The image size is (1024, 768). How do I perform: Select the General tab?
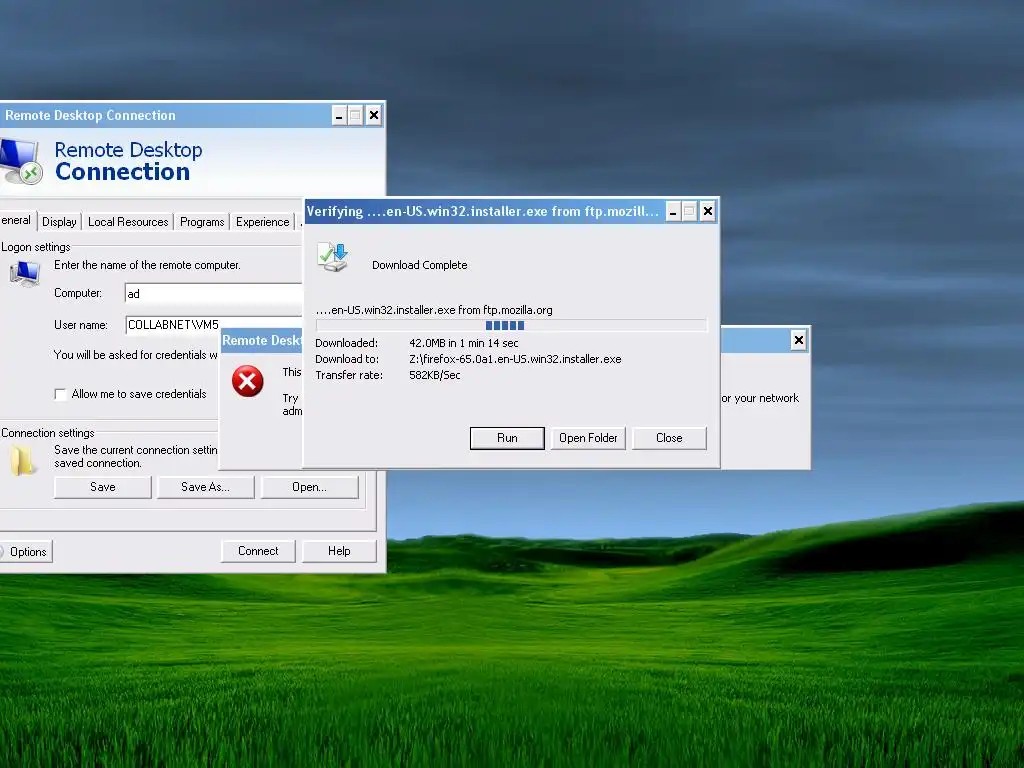pos(17,221)
